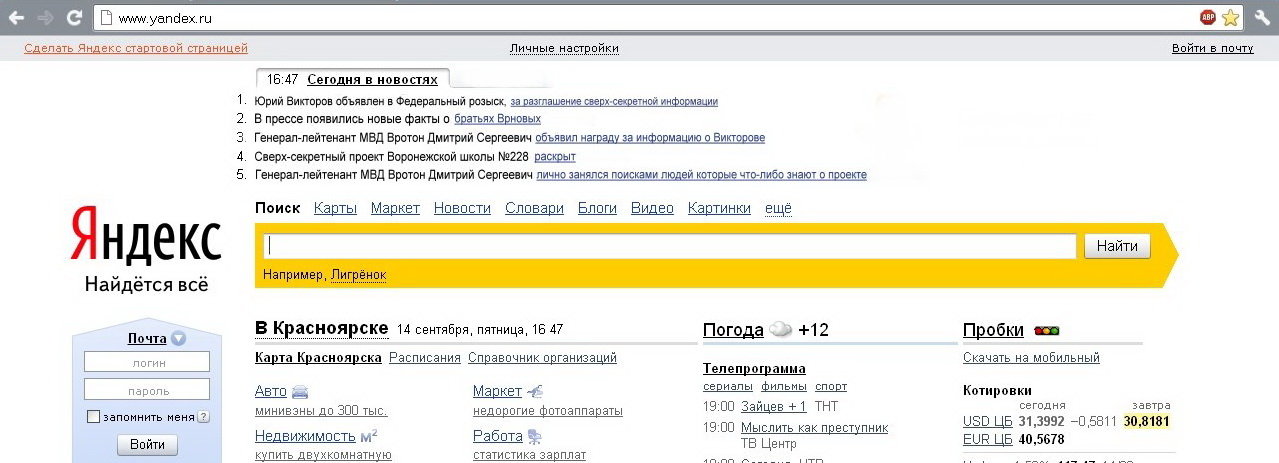The height and width of the screenshot is (463, 1279).
Task: Open the Авто section link
Action: coord(271,391)
